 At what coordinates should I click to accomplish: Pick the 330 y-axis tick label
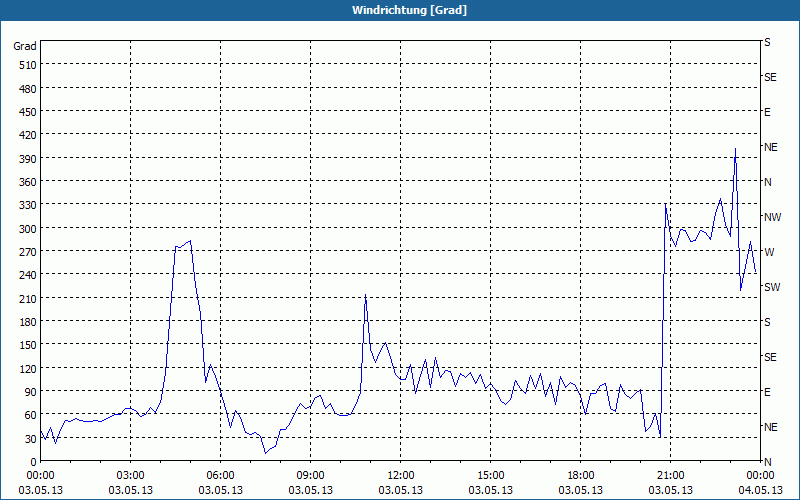(28, 205)
